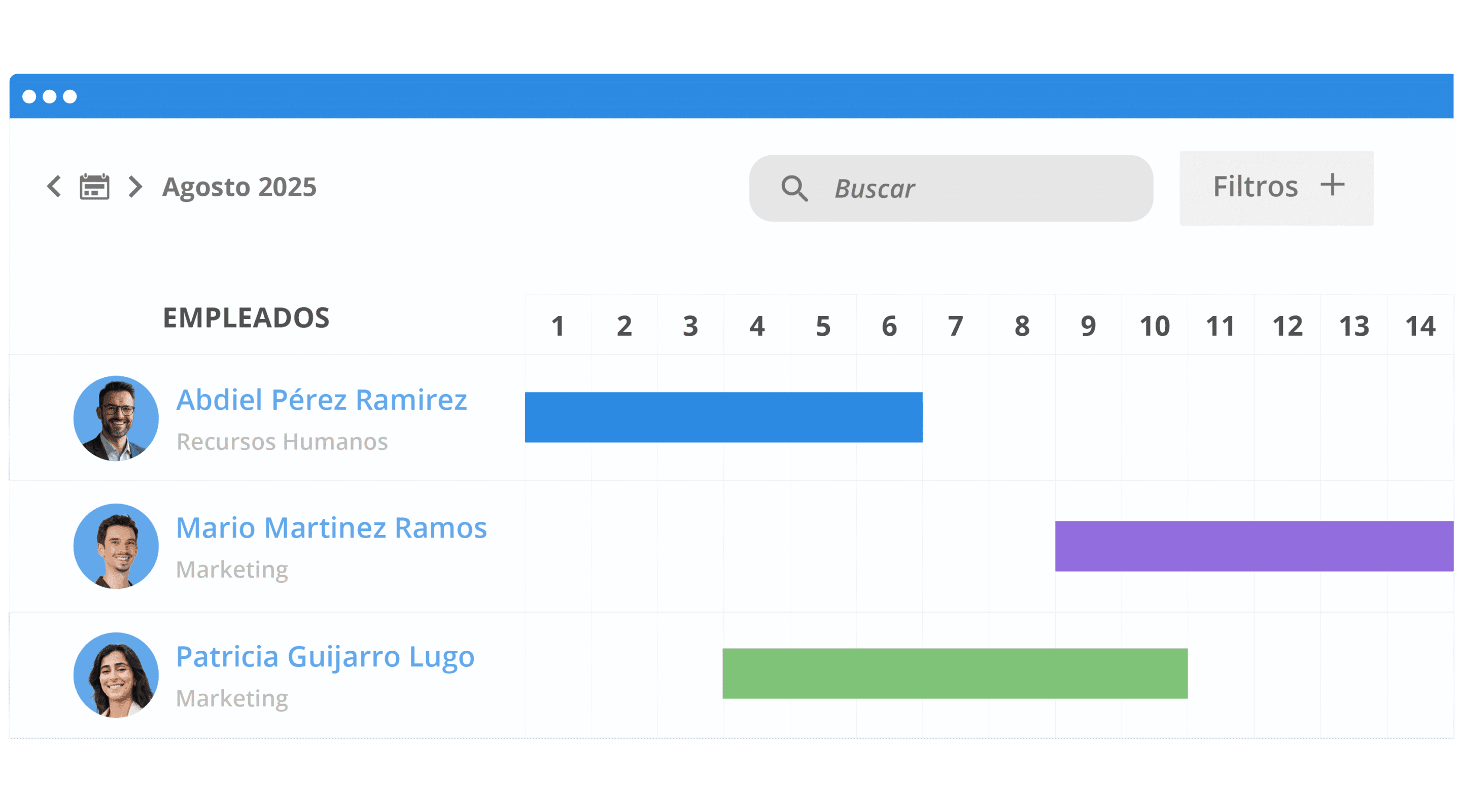
Task: Open Patricia Guijarro Lugo employee link
Action: coord(325,657)
